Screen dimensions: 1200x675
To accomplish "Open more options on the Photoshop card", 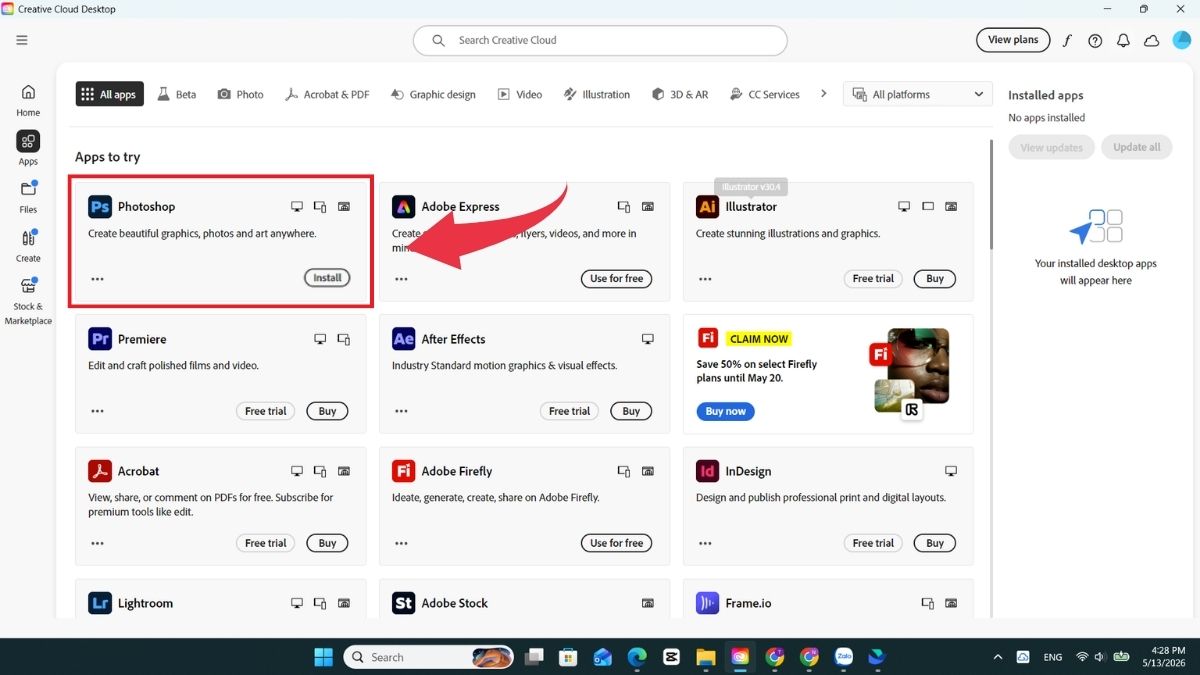I will coord(97,279).
